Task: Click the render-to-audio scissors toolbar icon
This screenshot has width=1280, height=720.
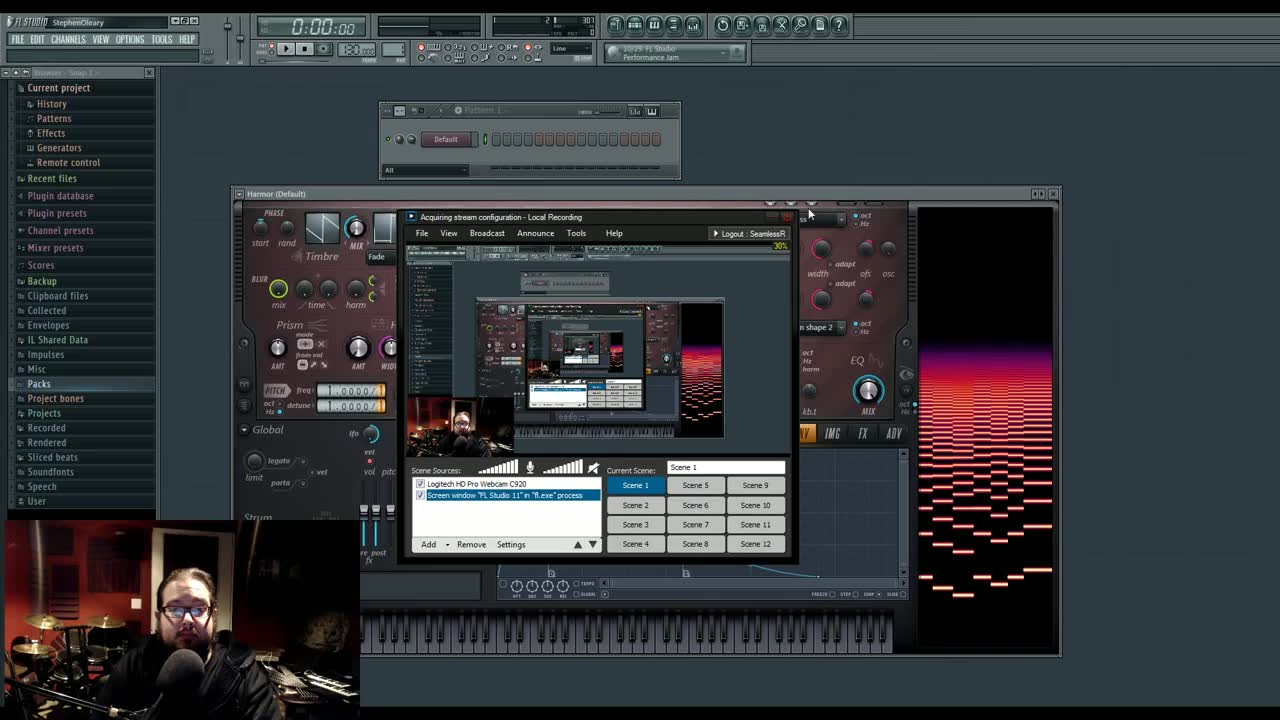Action: pyautogui.click(x=781, y=25)
